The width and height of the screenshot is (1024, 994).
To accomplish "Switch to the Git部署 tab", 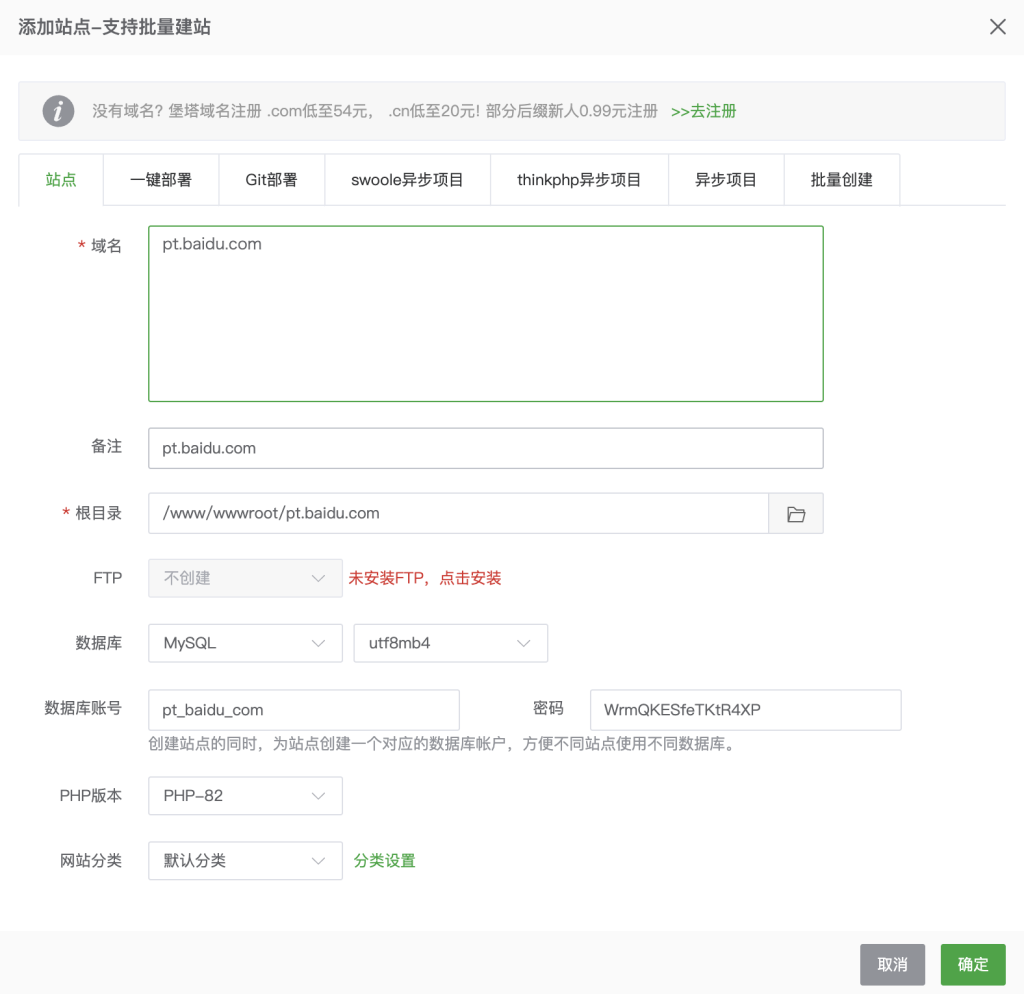I will click(x=271, y=180).
